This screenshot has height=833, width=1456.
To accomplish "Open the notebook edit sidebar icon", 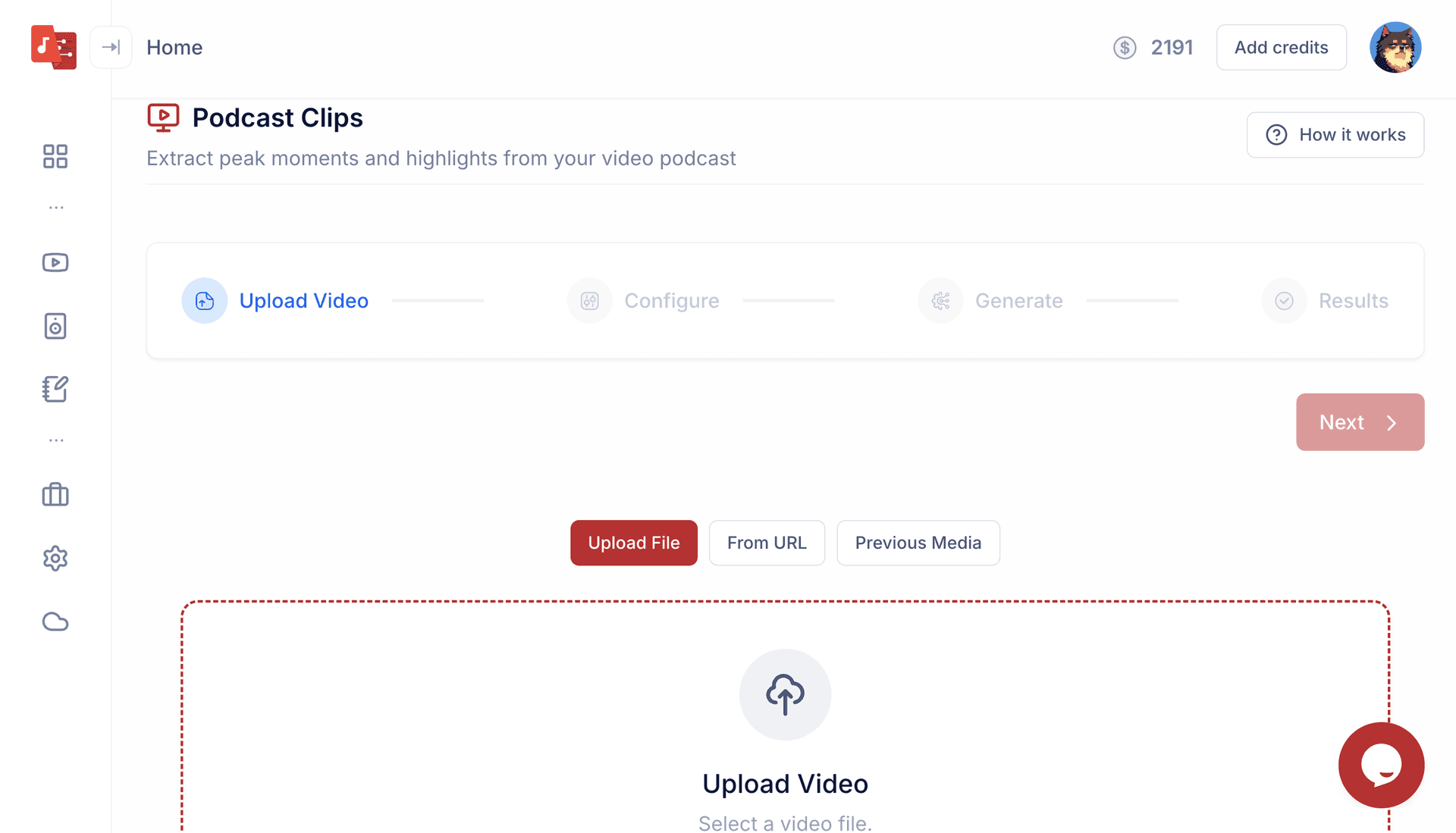I will [55, 389].
